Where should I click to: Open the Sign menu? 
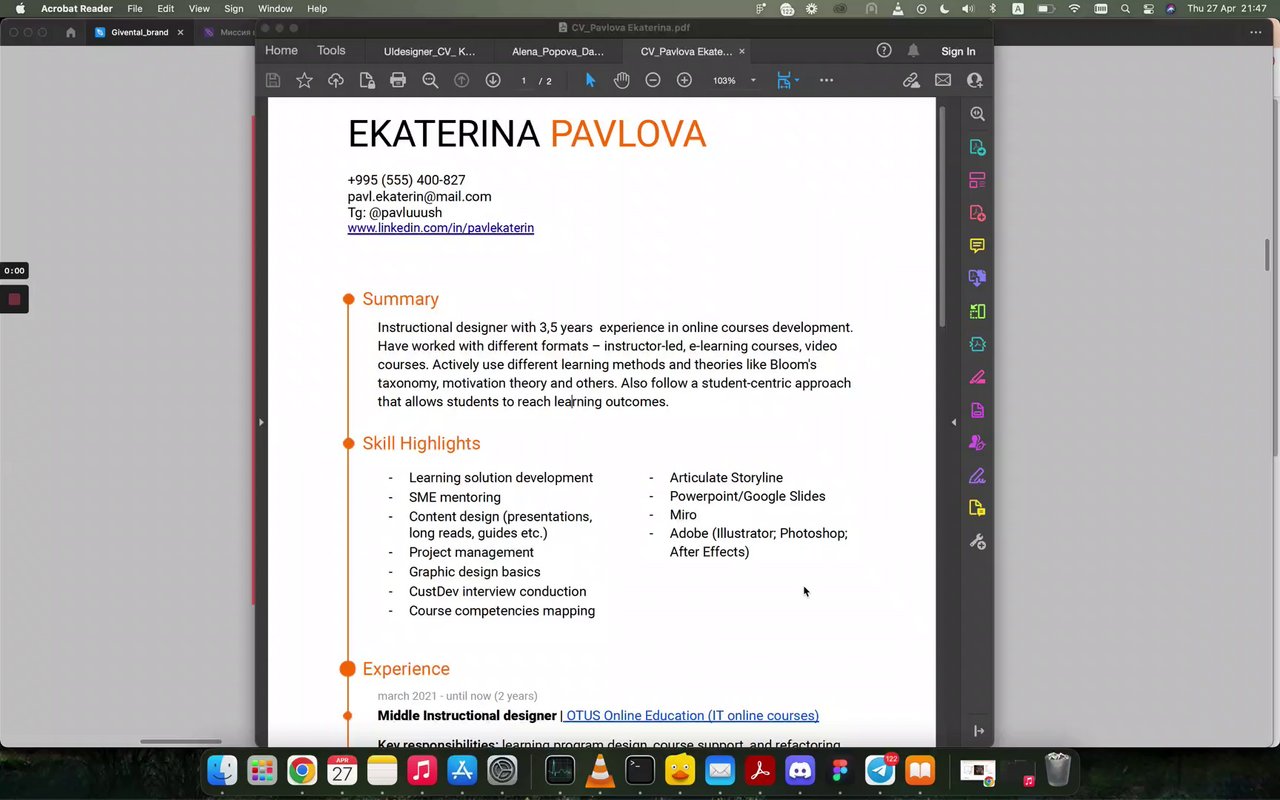point(234,8)
